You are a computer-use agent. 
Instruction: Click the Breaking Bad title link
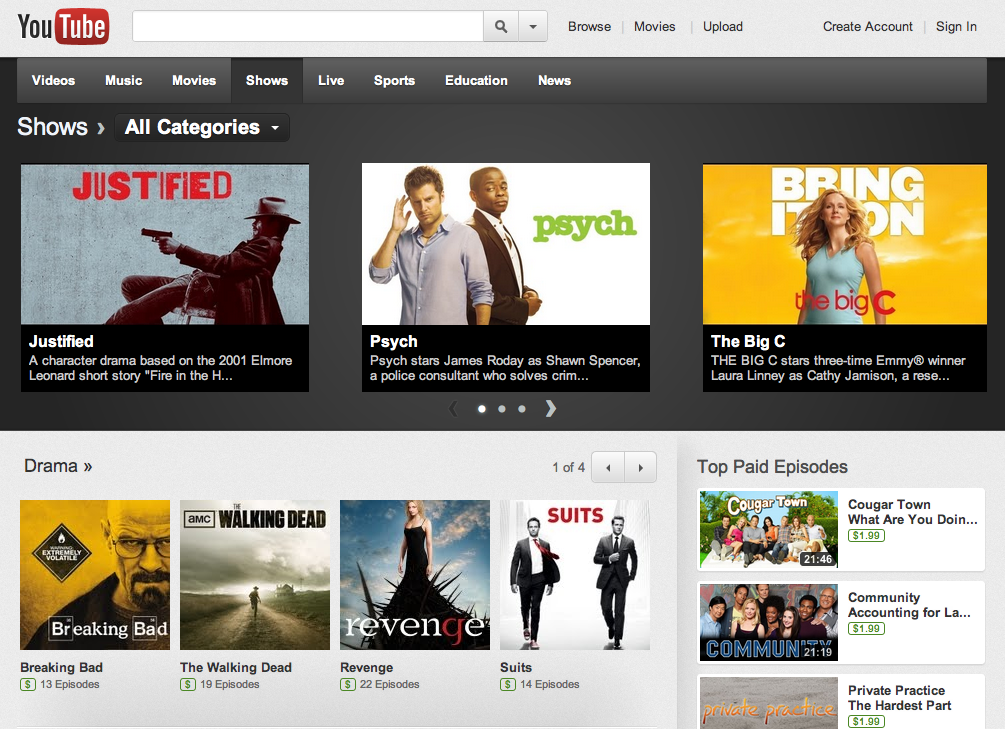click(x=61, y=667)
